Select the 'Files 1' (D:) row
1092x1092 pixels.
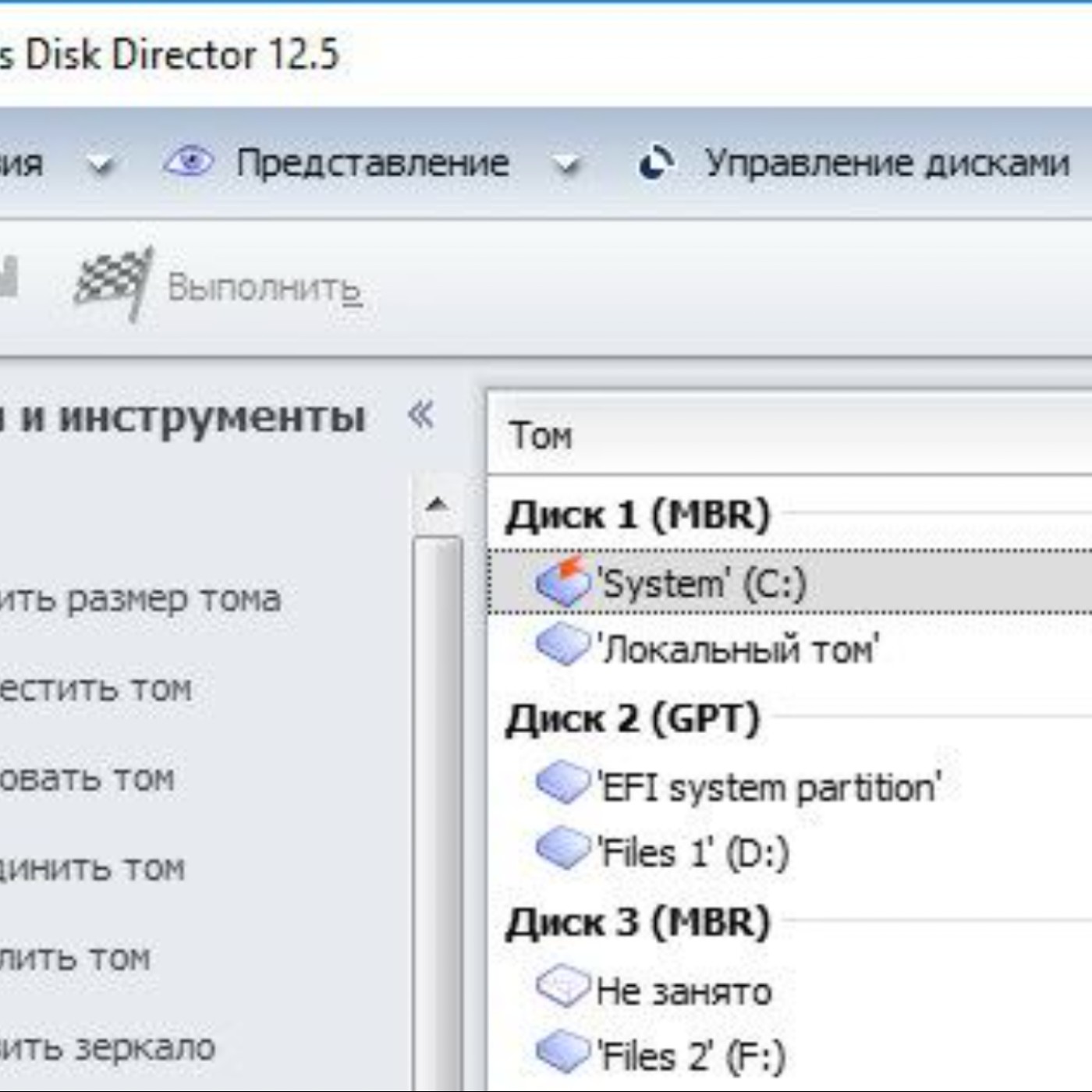(789, 852)
